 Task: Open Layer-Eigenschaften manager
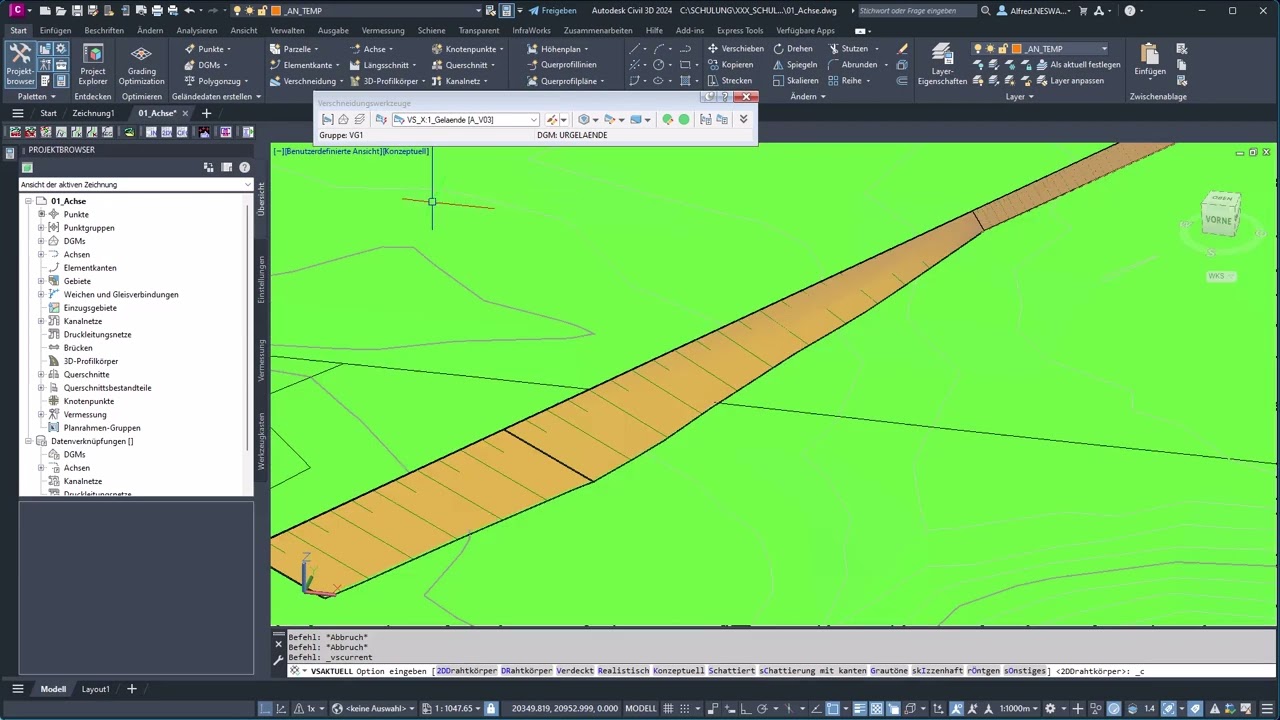coord(942,65)
